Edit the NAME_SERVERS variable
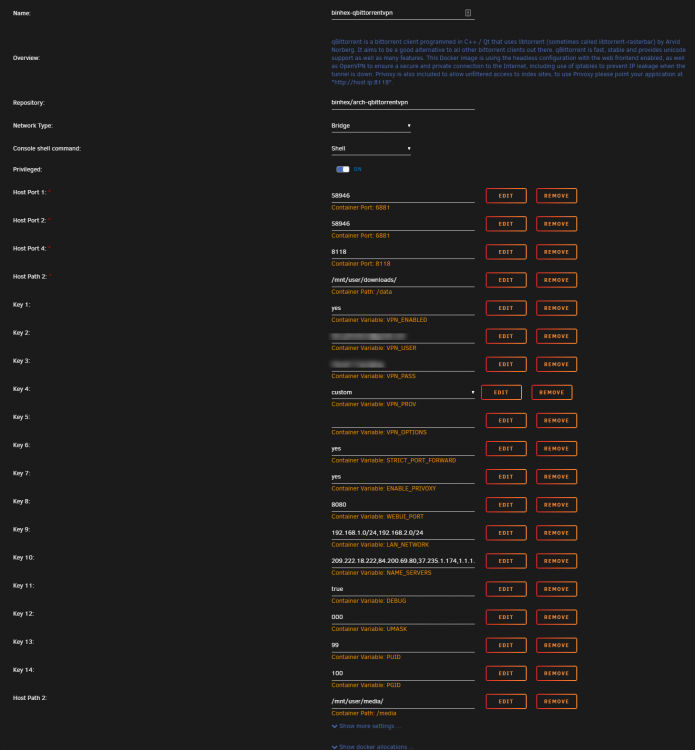 point(506,561)
